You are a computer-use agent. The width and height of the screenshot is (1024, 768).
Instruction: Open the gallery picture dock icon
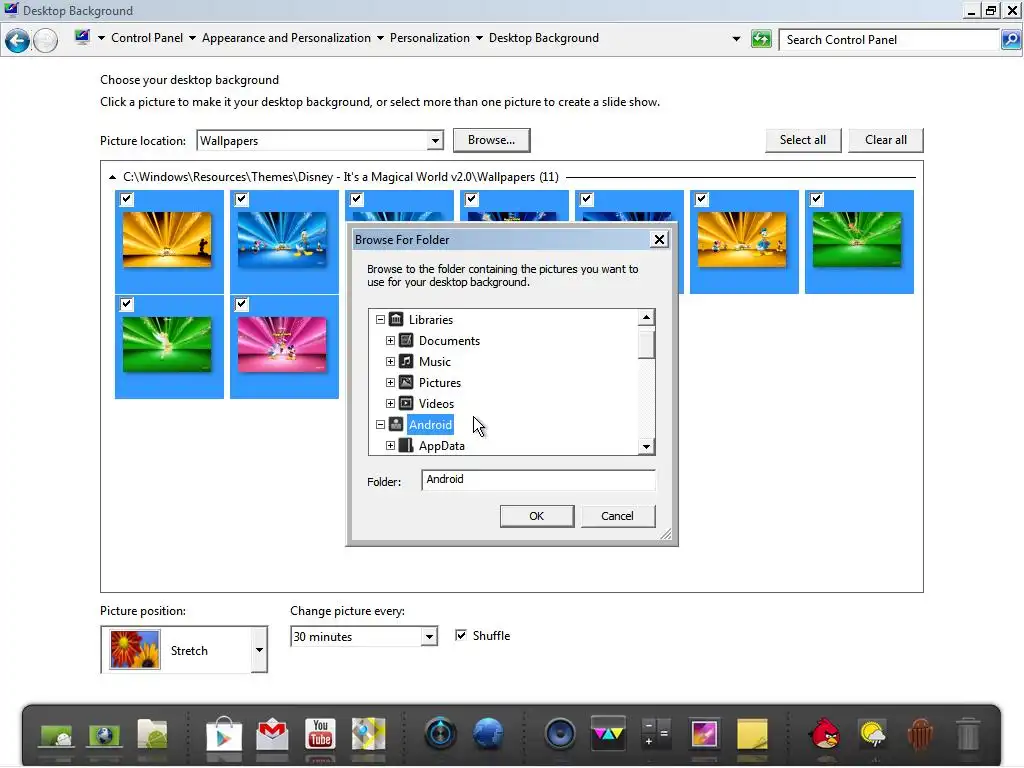(704, 734)
